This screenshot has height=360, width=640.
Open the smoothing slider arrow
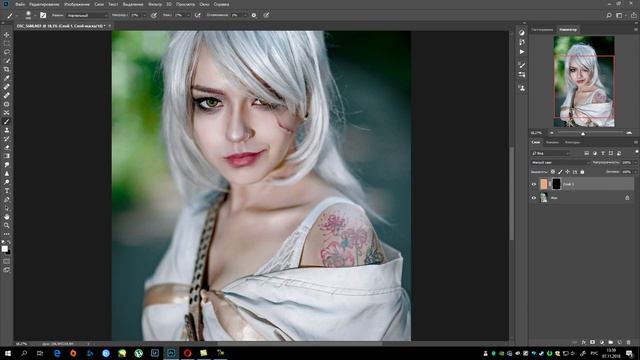[x=245, y=15]
